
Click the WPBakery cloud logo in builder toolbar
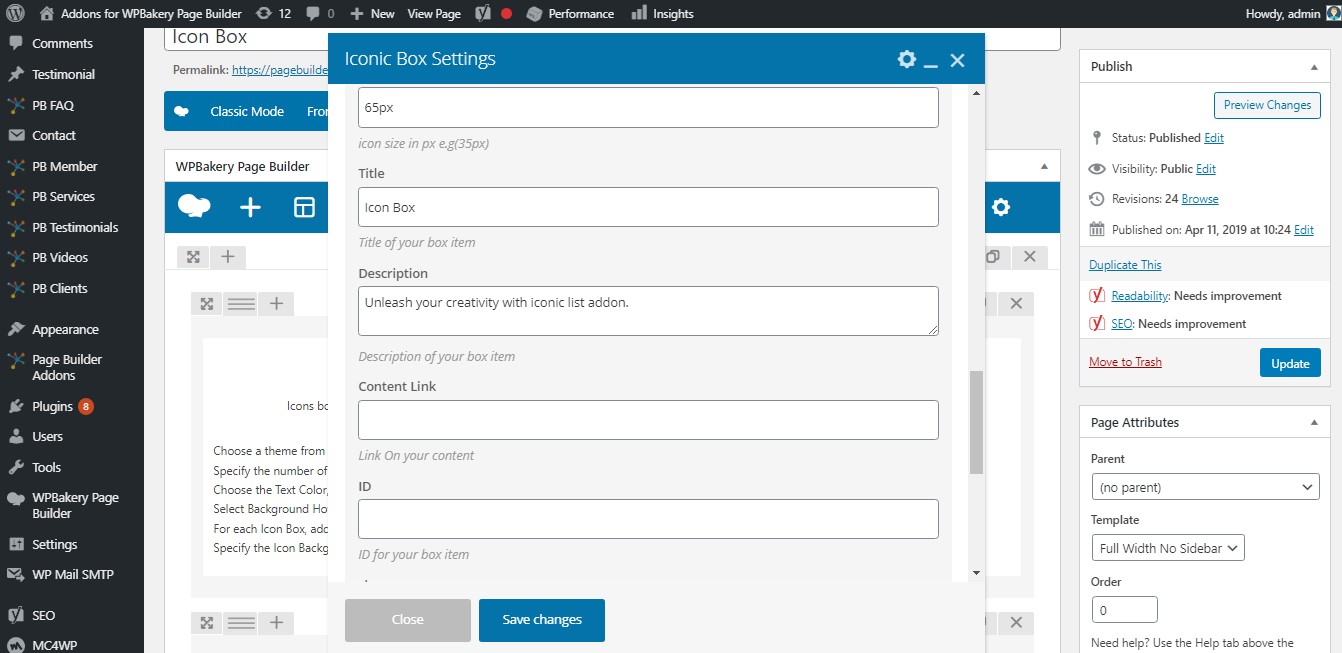pyautogui.click(x=194, y=207)
